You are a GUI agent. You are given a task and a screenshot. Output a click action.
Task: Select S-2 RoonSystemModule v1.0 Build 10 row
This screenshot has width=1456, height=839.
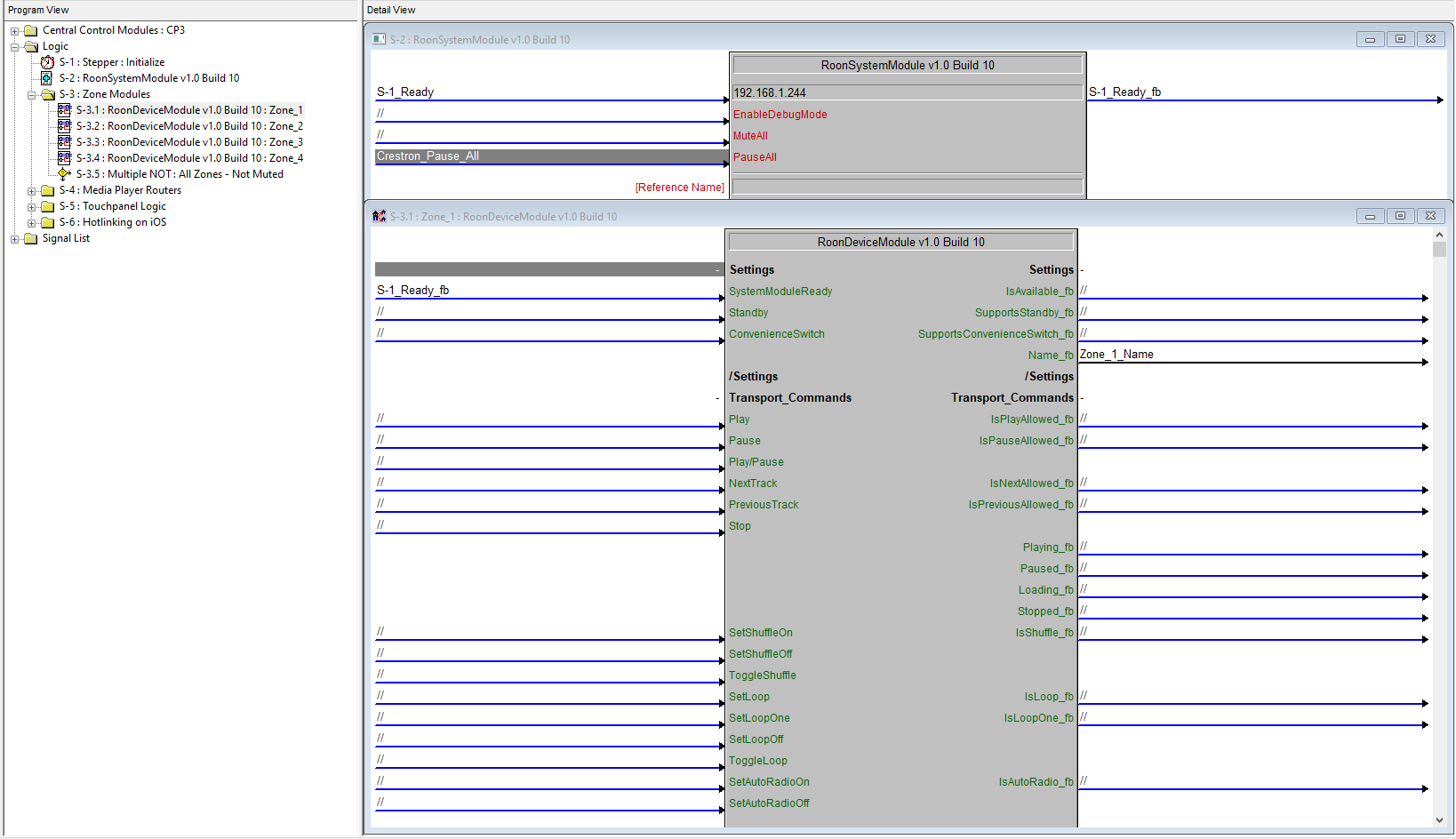click(x=149, y=78)
